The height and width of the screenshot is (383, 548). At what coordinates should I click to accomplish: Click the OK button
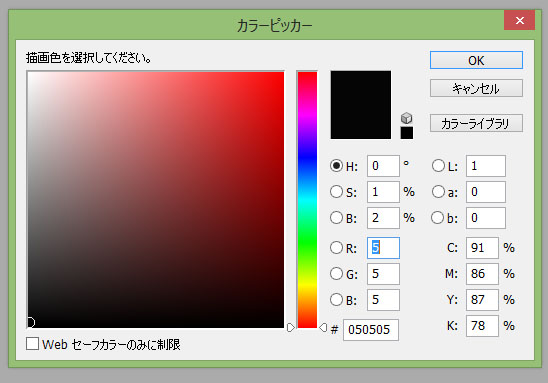coord(476,60)
